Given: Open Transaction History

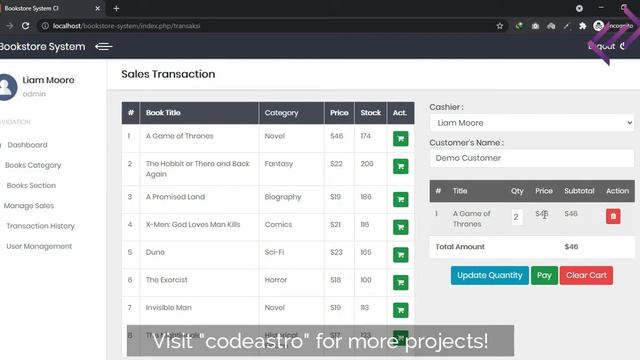Looking at the screenshot, I should coord(40,226).
